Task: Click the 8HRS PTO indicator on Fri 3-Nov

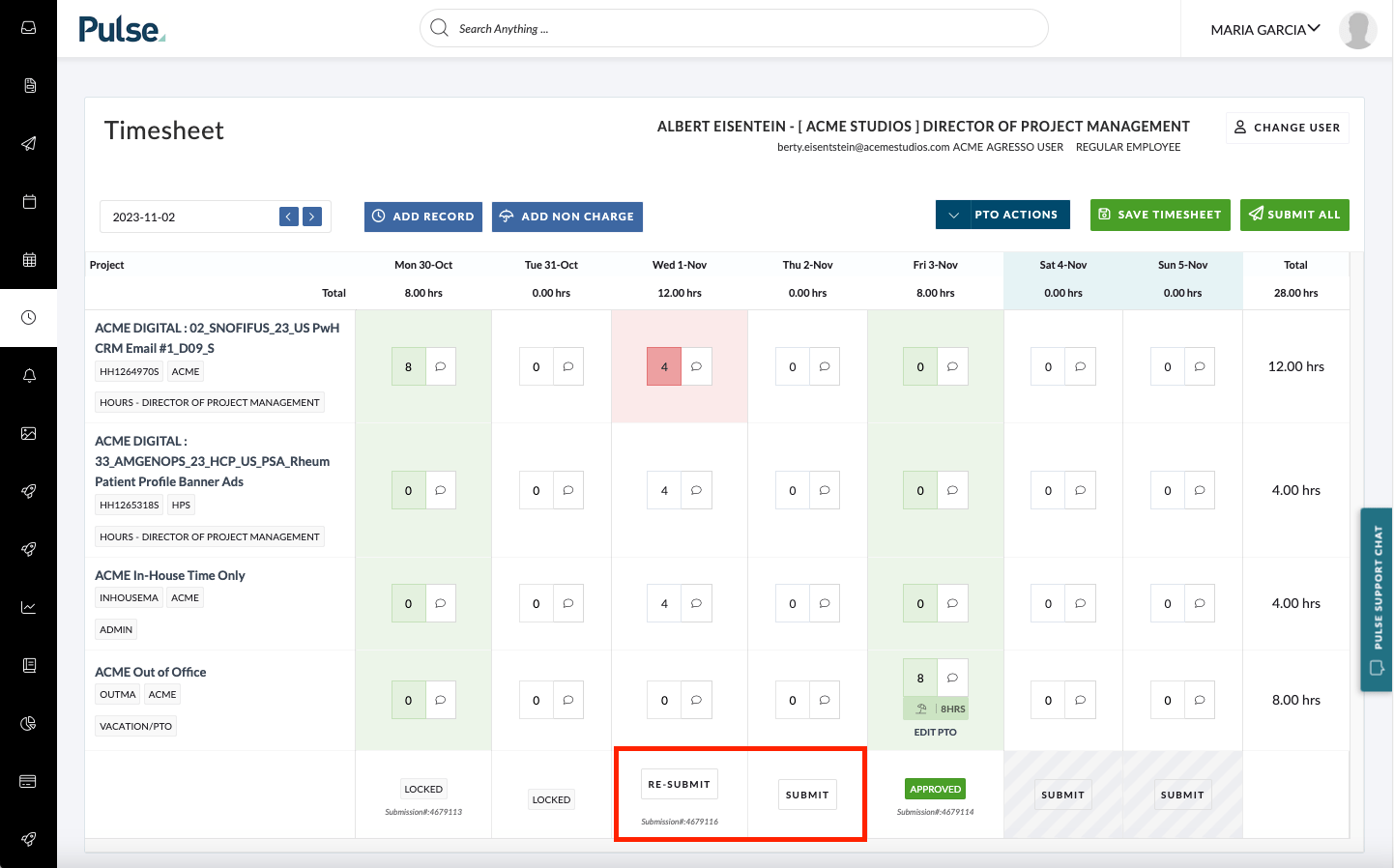Action: tap(936, 709)
